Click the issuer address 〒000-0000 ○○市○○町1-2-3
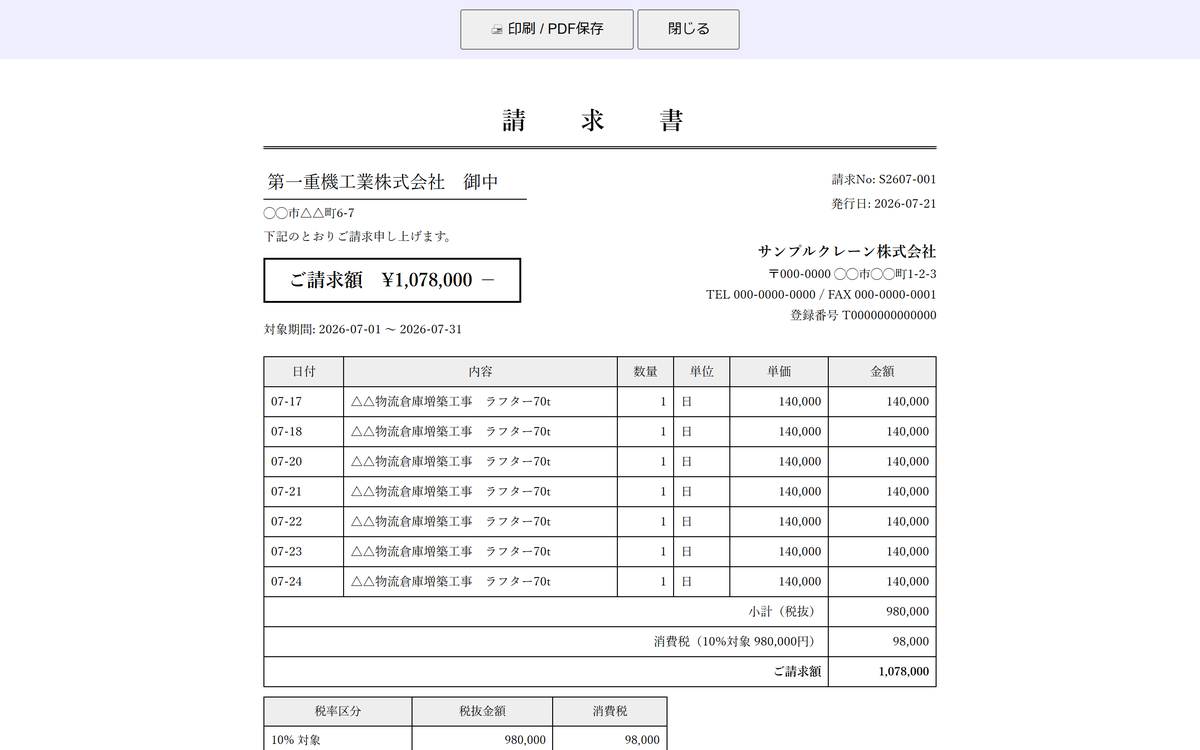 click(x=852, y=274)
